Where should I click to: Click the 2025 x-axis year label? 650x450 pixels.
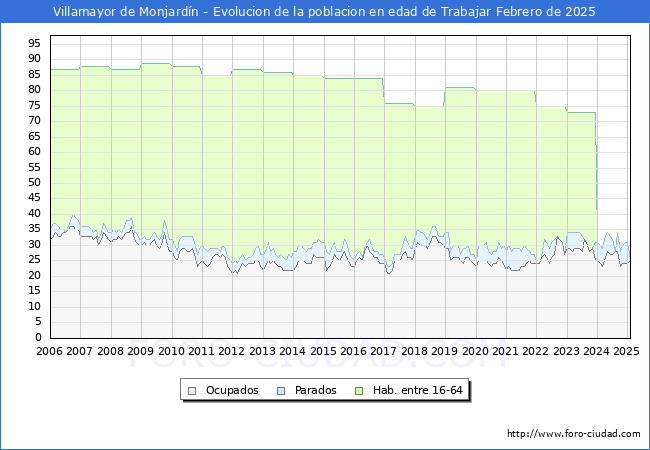[x=626, y=351]
